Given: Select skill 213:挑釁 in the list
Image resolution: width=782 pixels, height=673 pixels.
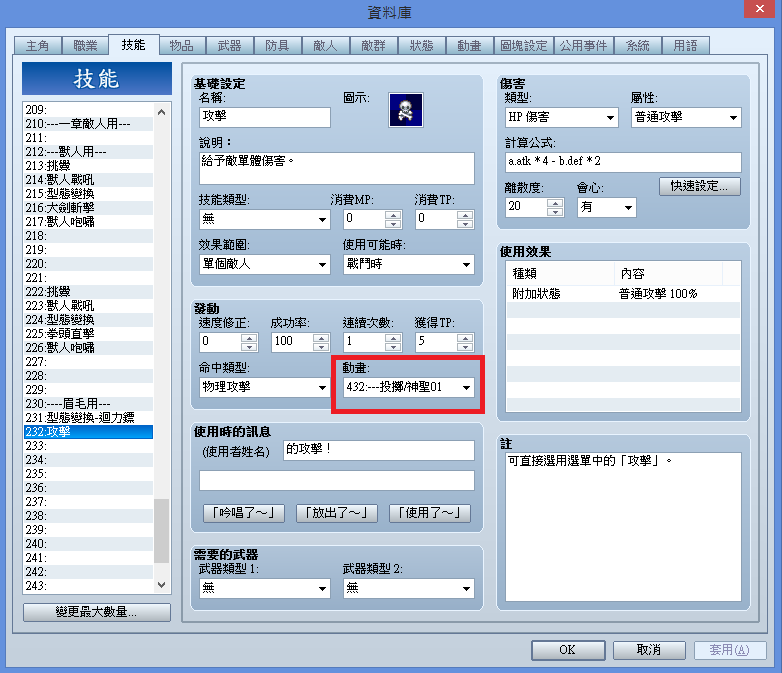Looking at the screenshot, I should [x=89, y=166].
